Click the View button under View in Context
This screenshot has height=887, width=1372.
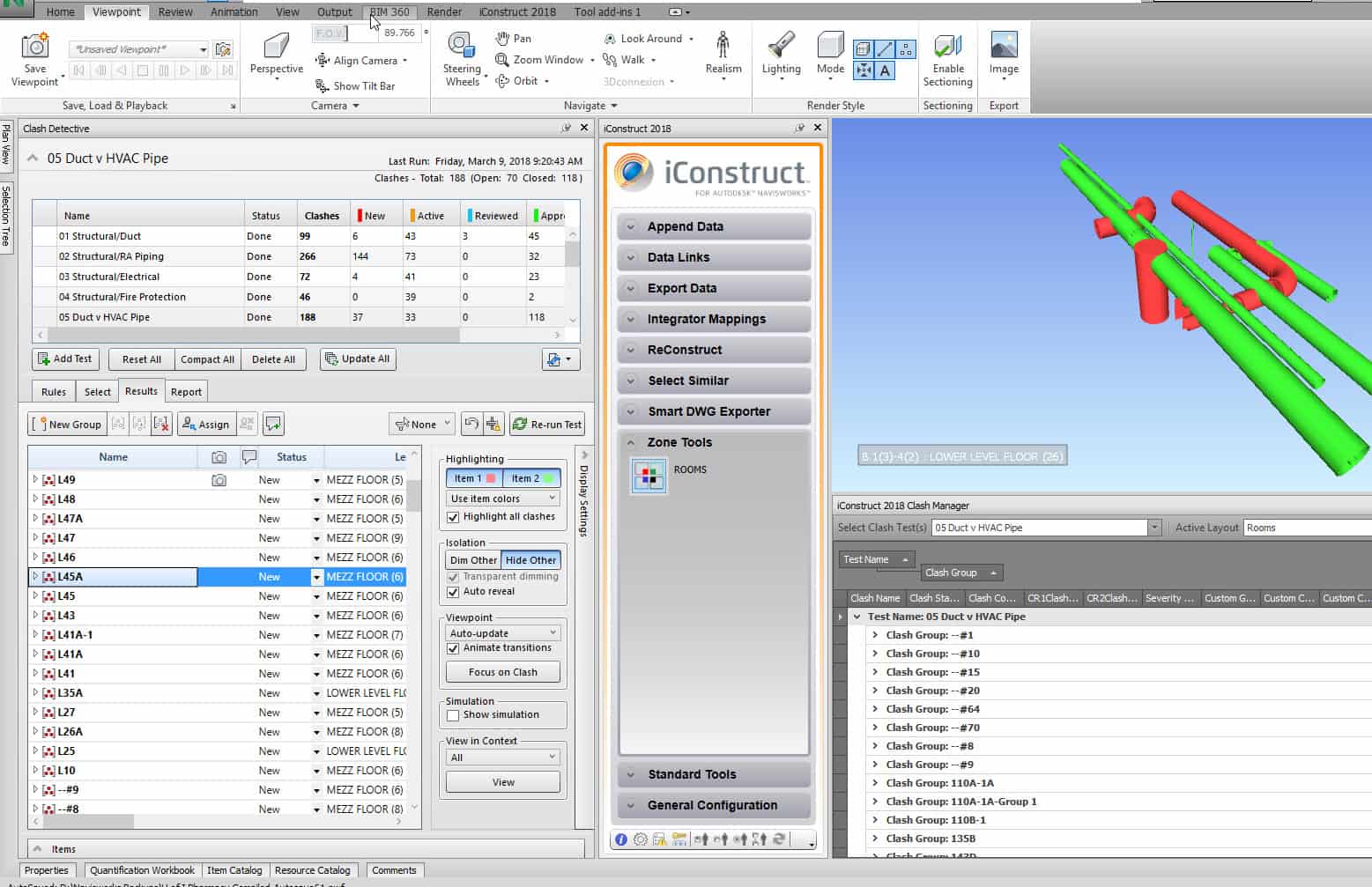(503, 782)
